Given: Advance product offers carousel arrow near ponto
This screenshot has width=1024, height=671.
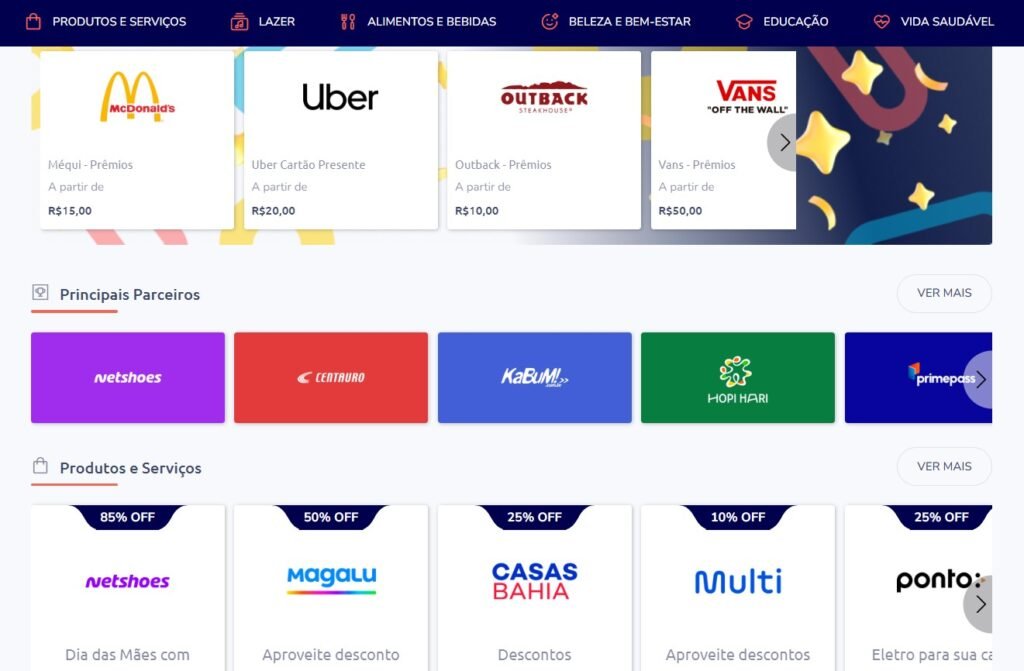Looking at the screenshot, I should pyautogui.click(x=978, y=604).
